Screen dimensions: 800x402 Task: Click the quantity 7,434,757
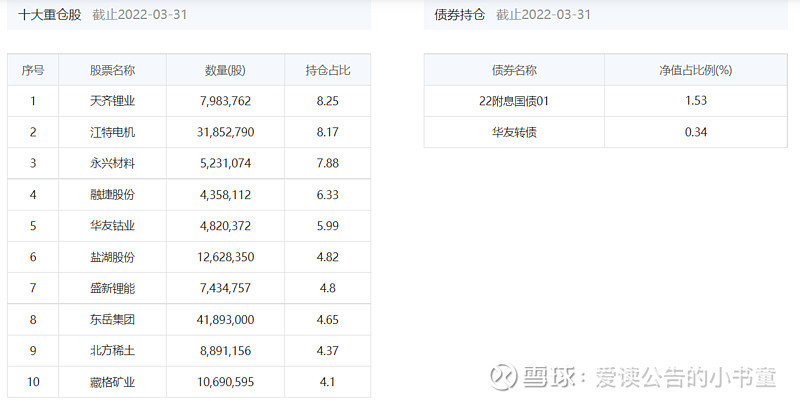coord(226,288)
